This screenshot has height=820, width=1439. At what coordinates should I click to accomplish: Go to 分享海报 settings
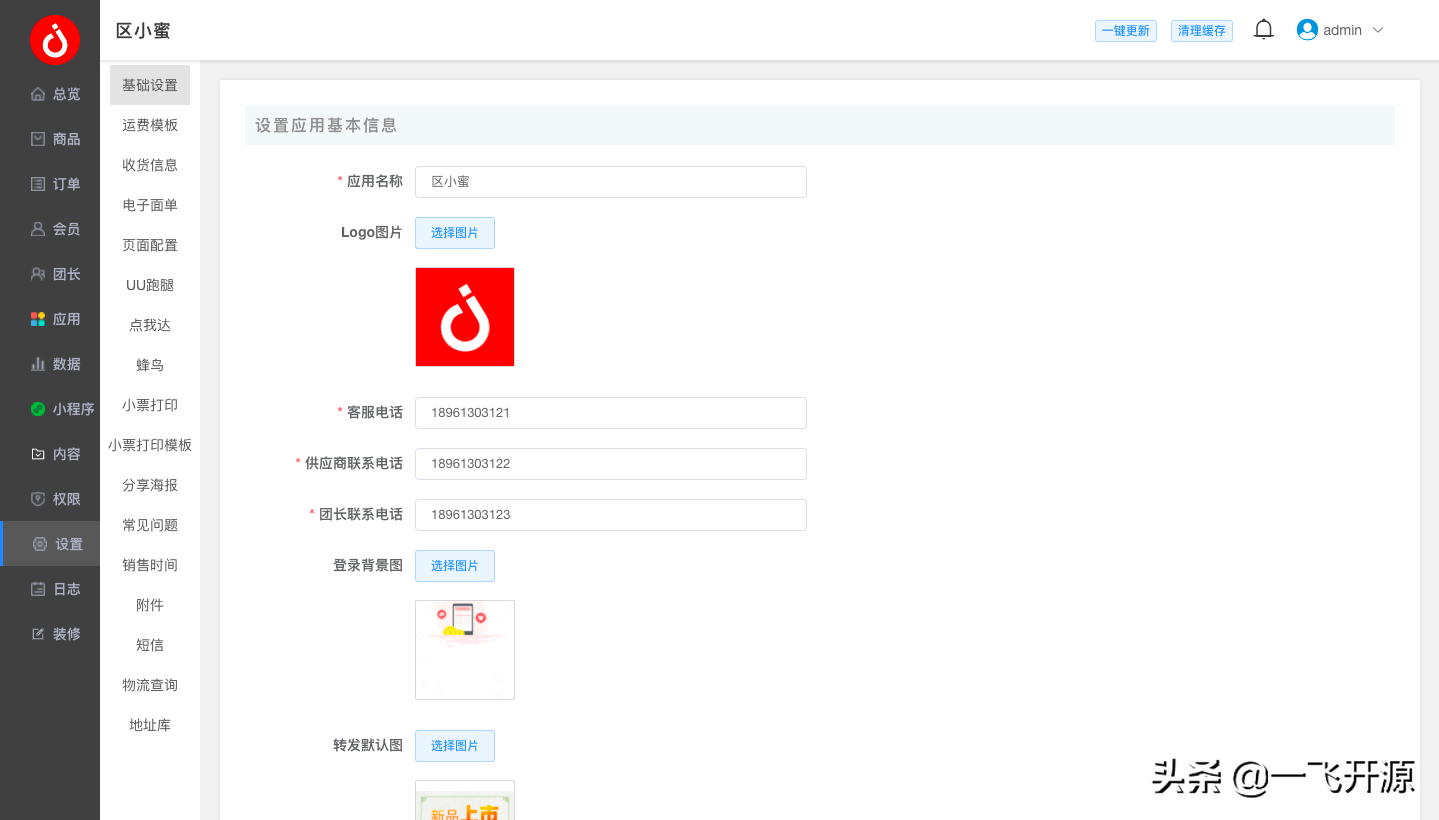click(150, 485)
